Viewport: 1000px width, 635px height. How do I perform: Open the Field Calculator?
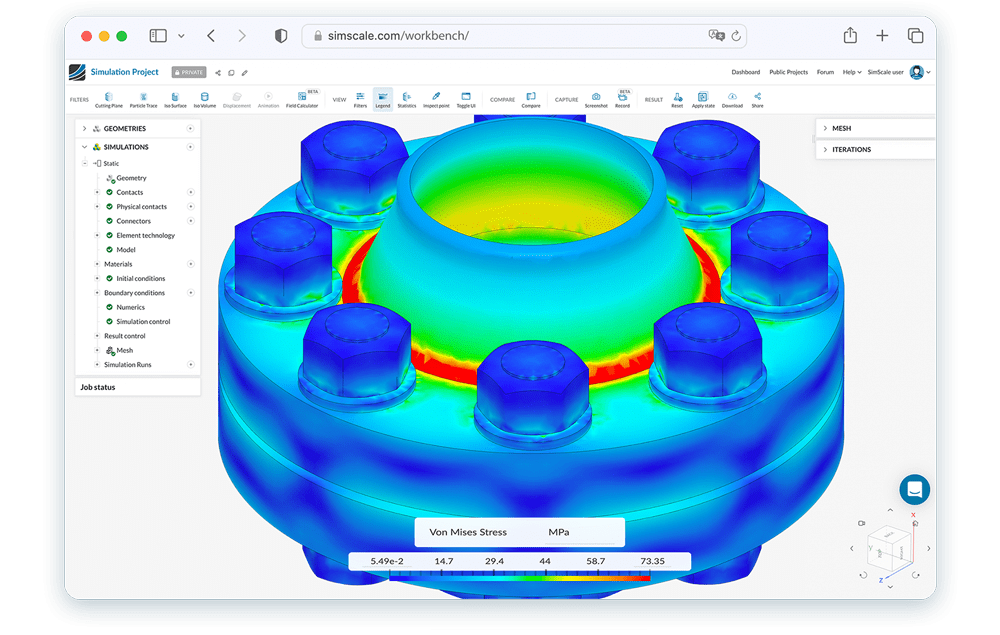302,98
